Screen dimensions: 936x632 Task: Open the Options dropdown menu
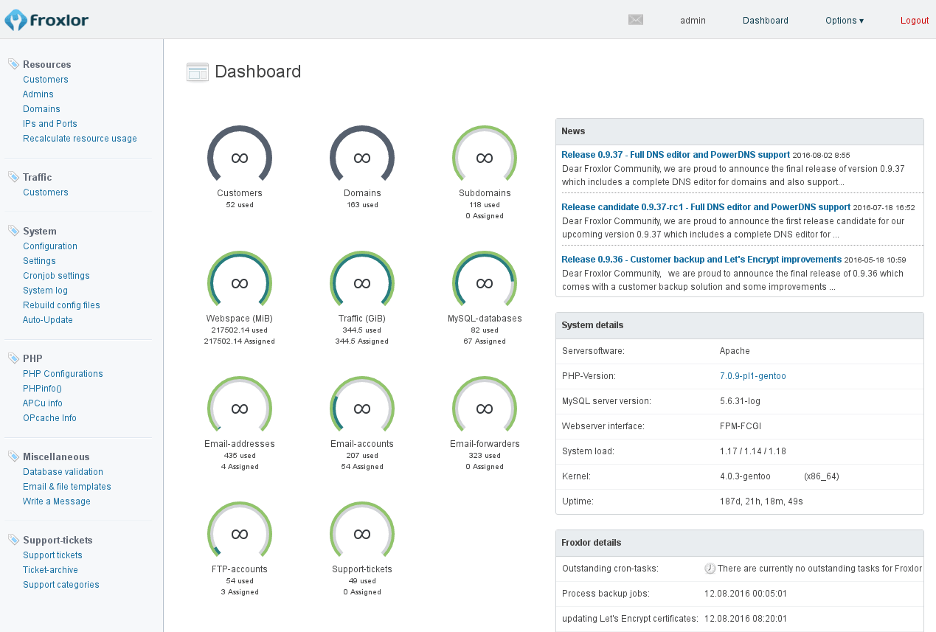pos(844,20)
